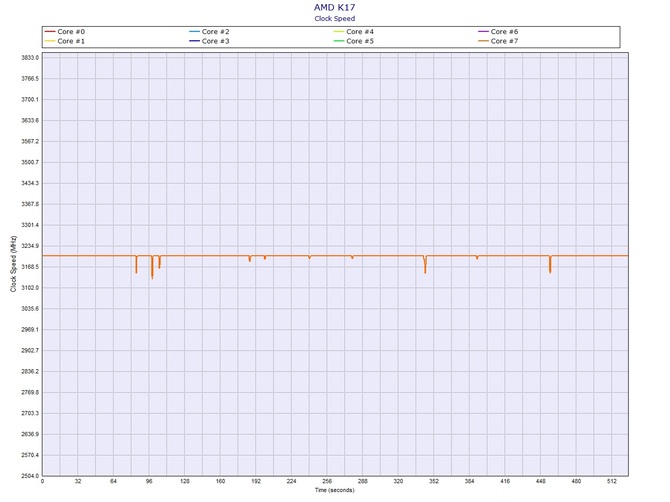Click the Core #5 legend entry
The width and height of the screenshot is (670, 502).
click(354, 41)
